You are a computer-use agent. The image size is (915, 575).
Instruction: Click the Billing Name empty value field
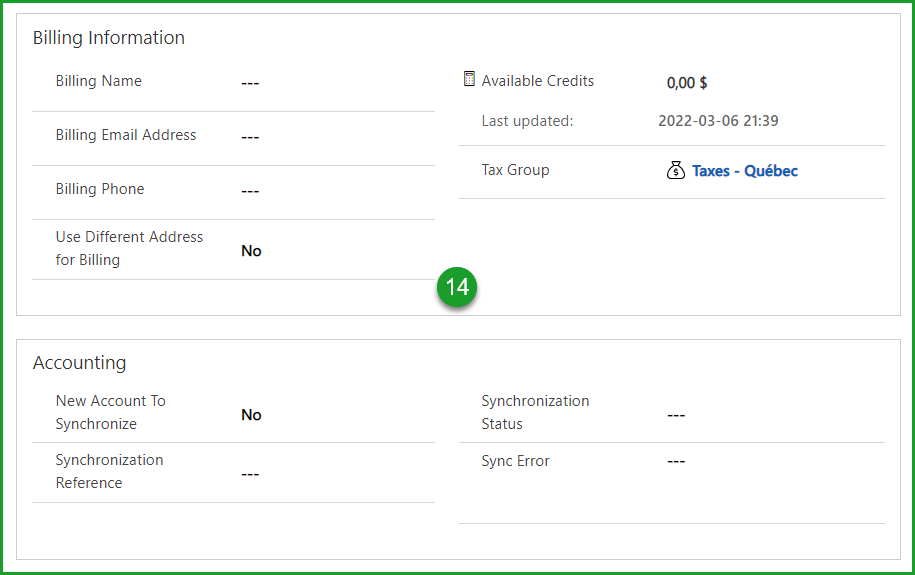pyautogui.click(x=250, y=83)
